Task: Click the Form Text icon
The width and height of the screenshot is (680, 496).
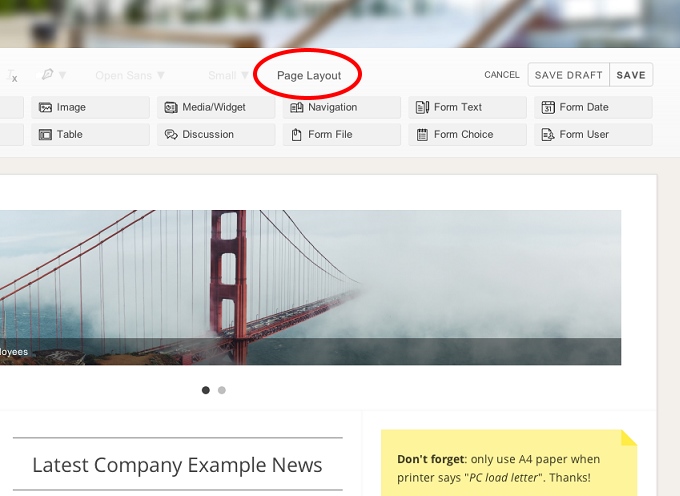Action: [422, 108]
